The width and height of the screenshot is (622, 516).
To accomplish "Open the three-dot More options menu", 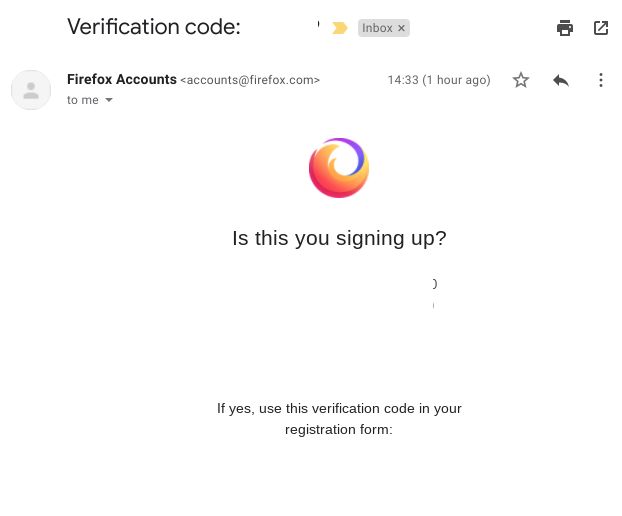I will pos(601,80).
